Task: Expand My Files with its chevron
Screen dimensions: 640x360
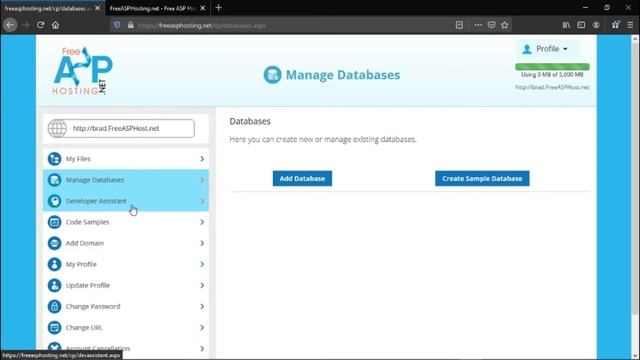Action: (202, 159)
